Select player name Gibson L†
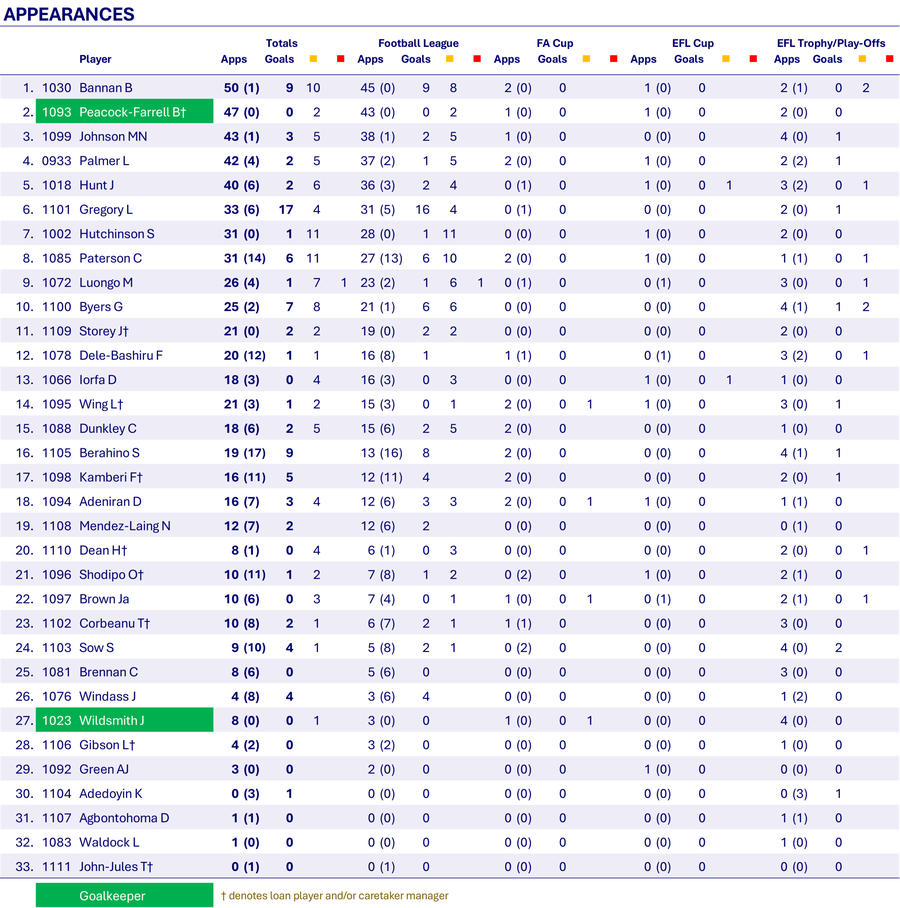This screenshot has height=908, width=900. coord(107,745)
